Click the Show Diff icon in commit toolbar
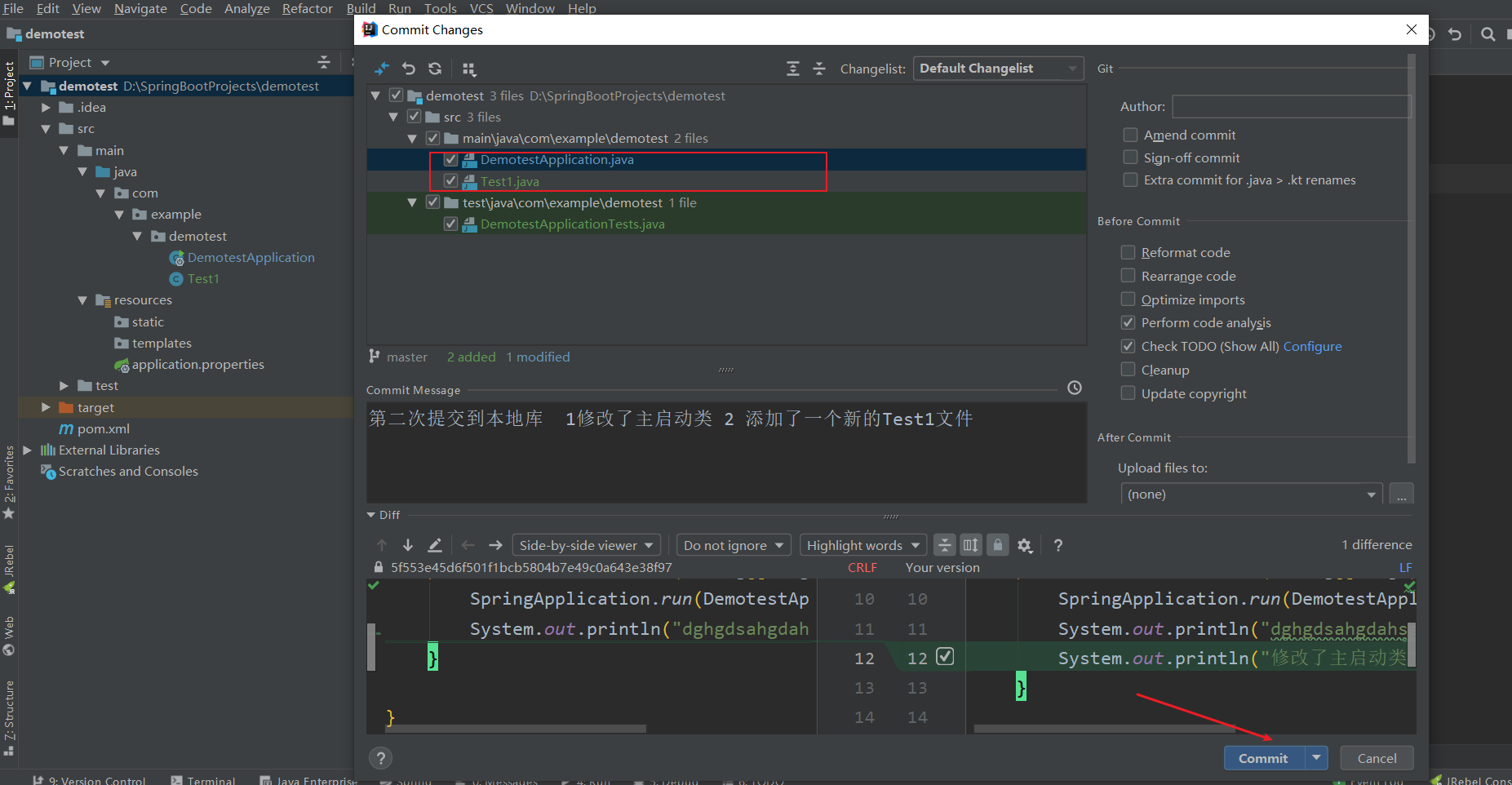Screen dimensions: 1512x785 [x=382, y=69]
